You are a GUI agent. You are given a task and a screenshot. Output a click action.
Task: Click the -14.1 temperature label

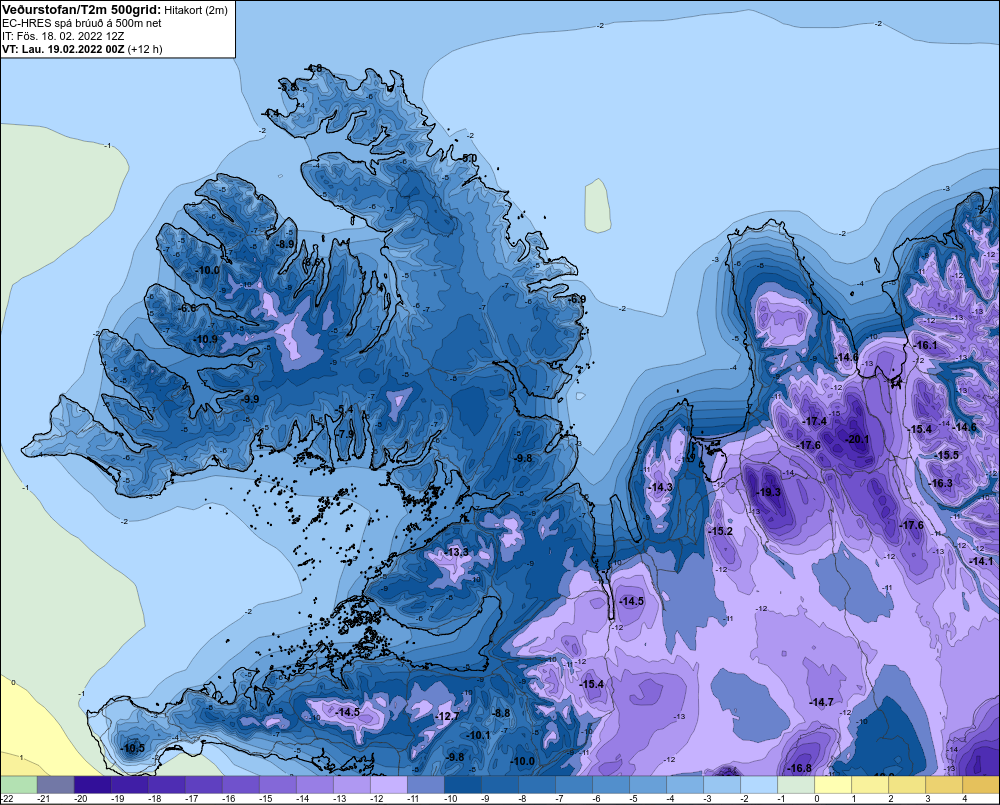pyautogui.click(x=981, y=561)
